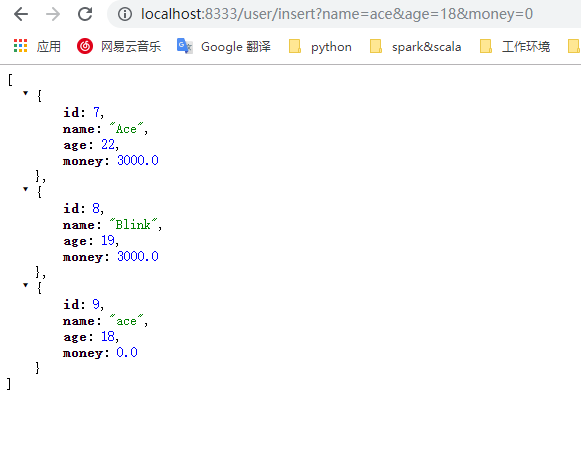The image size is (581, 454).
Task: View site information icon in address bar
Action: [x=125, y=14]
